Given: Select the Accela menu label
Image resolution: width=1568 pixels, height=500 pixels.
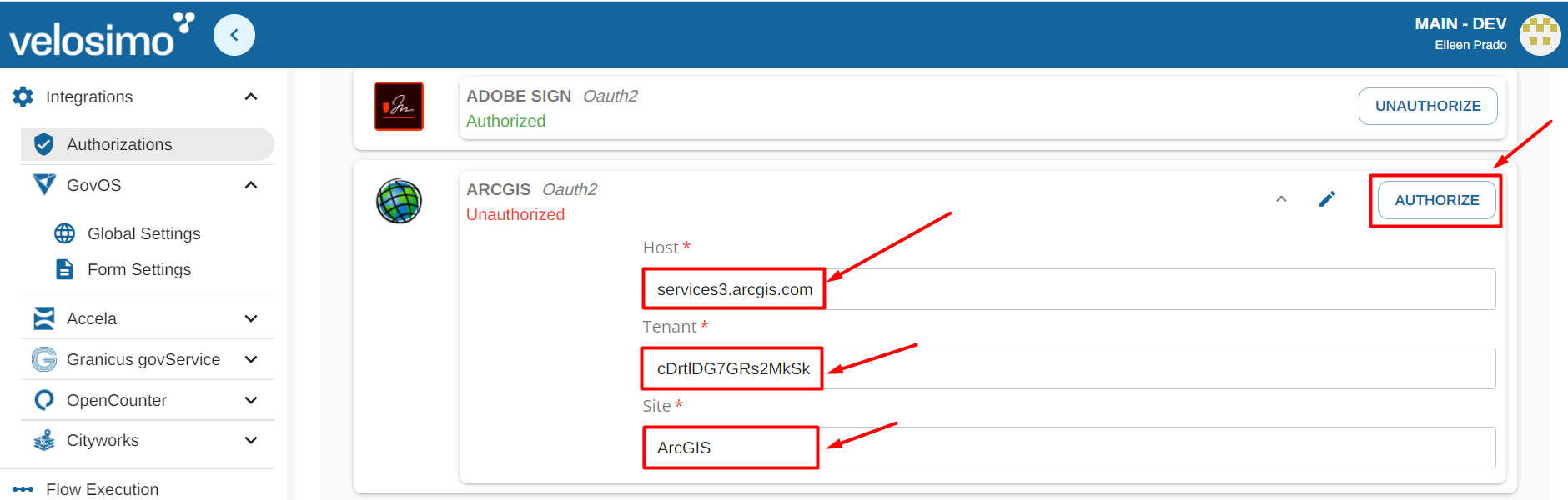Looking at the screenshot, I should (92, 318).
